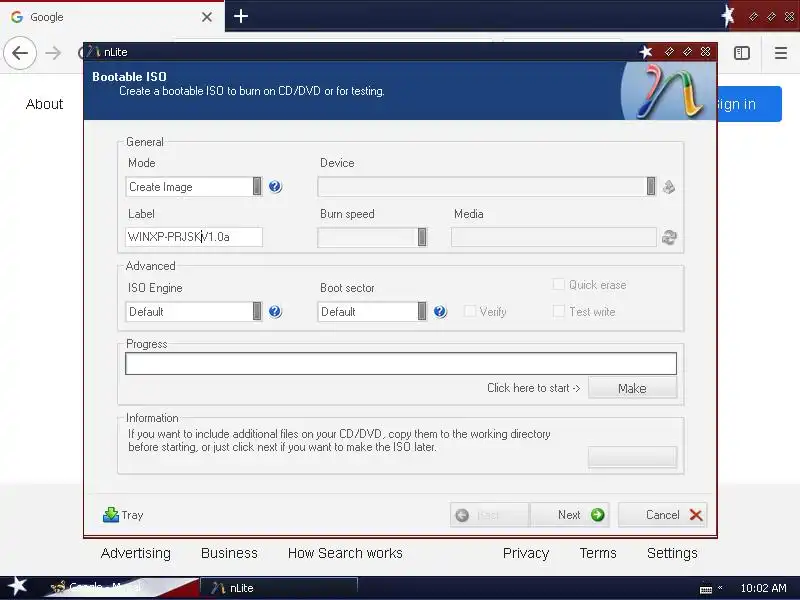This screenshot has height=600, width=800.
Task: Click the nLite title bar icon
Action: pyautogui.click(x=93, y=52)
